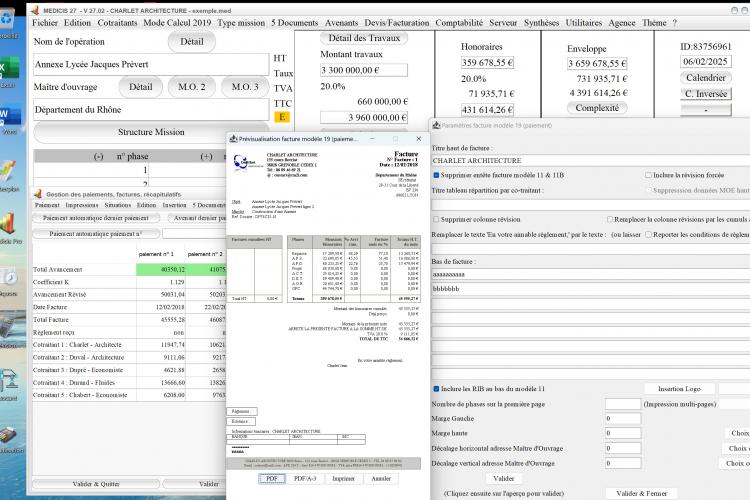Check Inclure la révision forcée
Viewport: 750px width, 500px height.
pyautogui.click(x=648, y=175)
